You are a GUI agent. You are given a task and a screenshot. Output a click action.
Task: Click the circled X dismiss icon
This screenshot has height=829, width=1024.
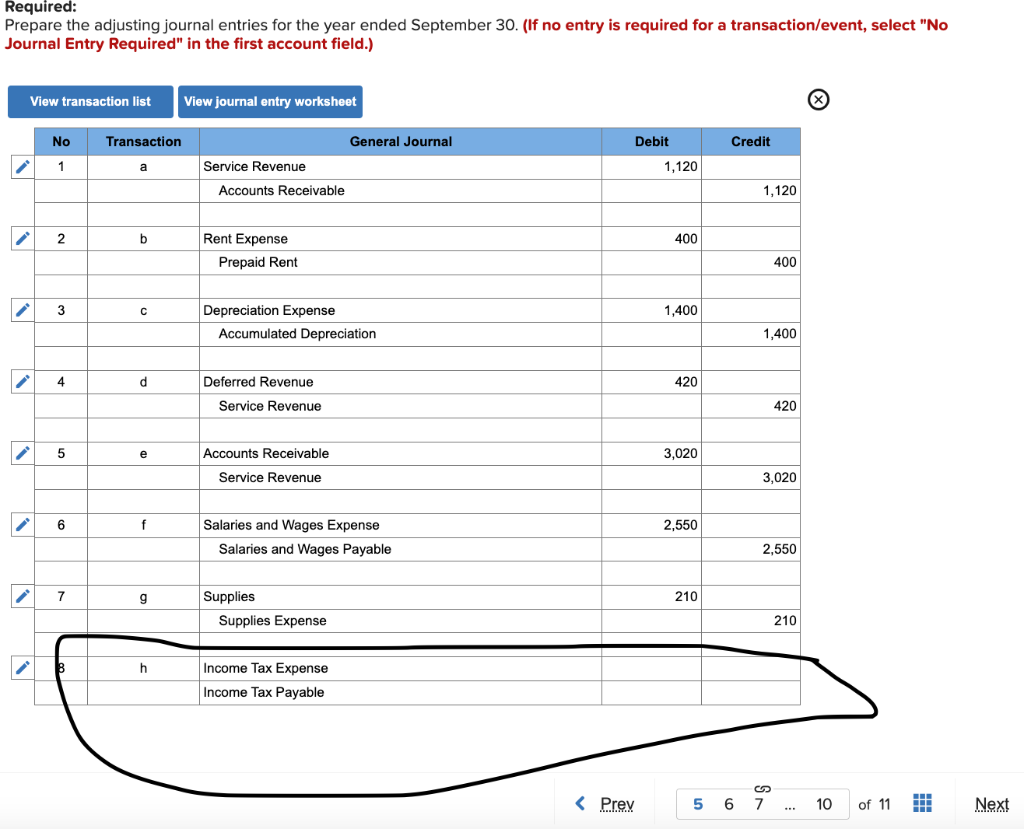[818, 99]
